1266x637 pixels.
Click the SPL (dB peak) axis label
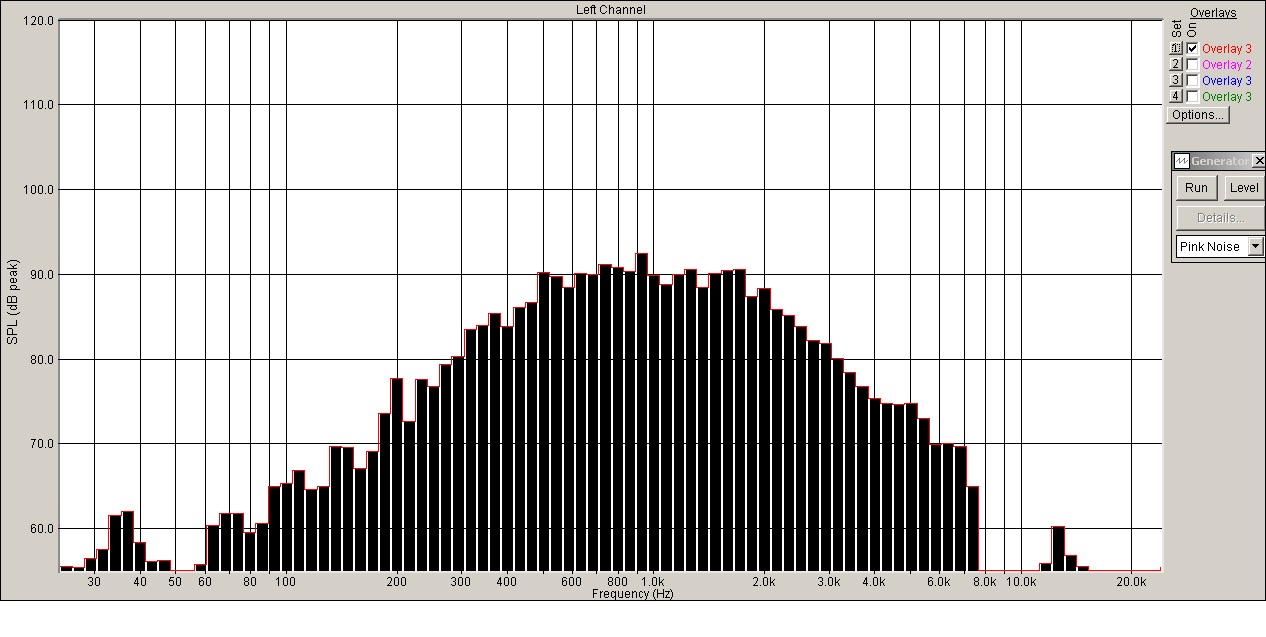pos(12,302)
